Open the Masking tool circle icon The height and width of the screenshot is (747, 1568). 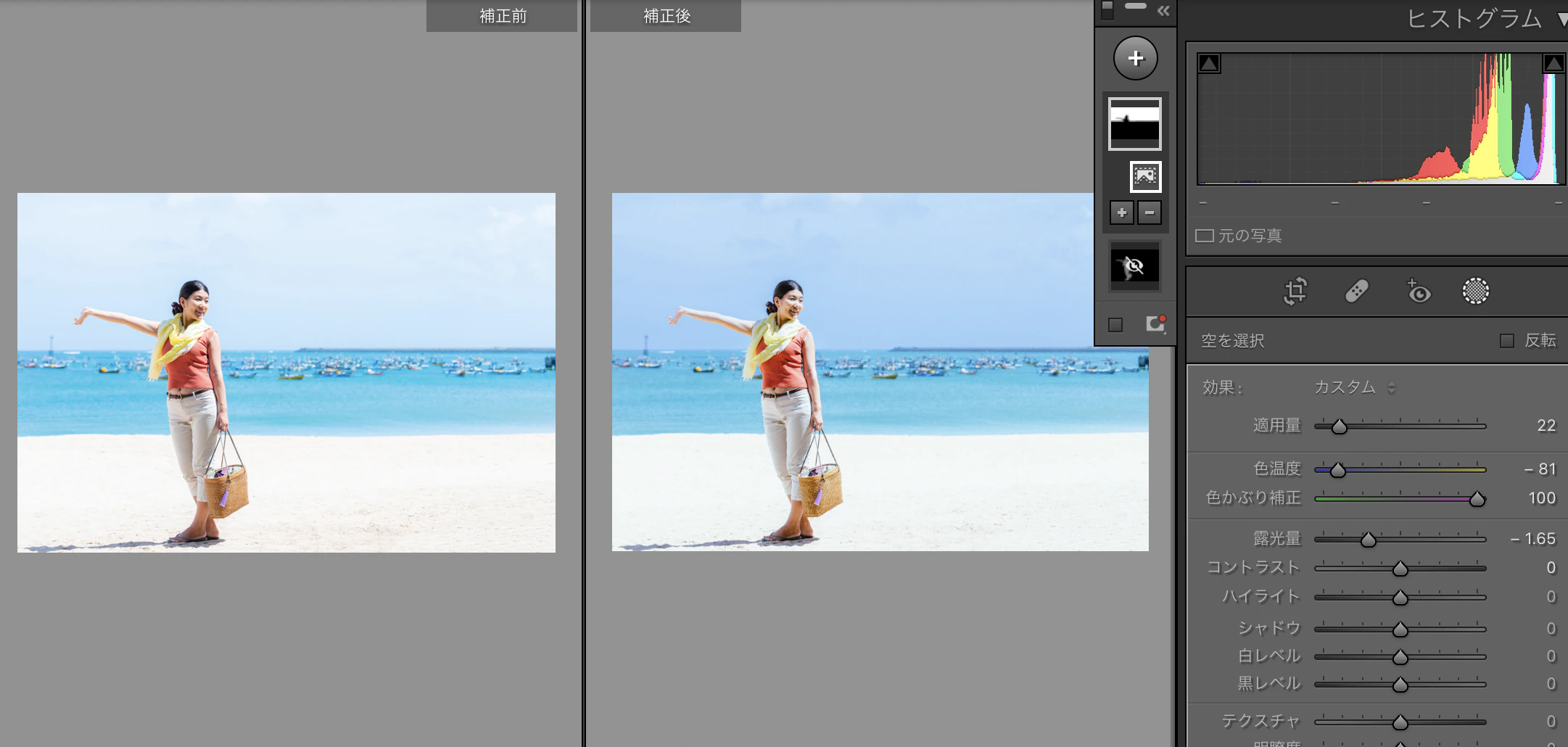1475,292
